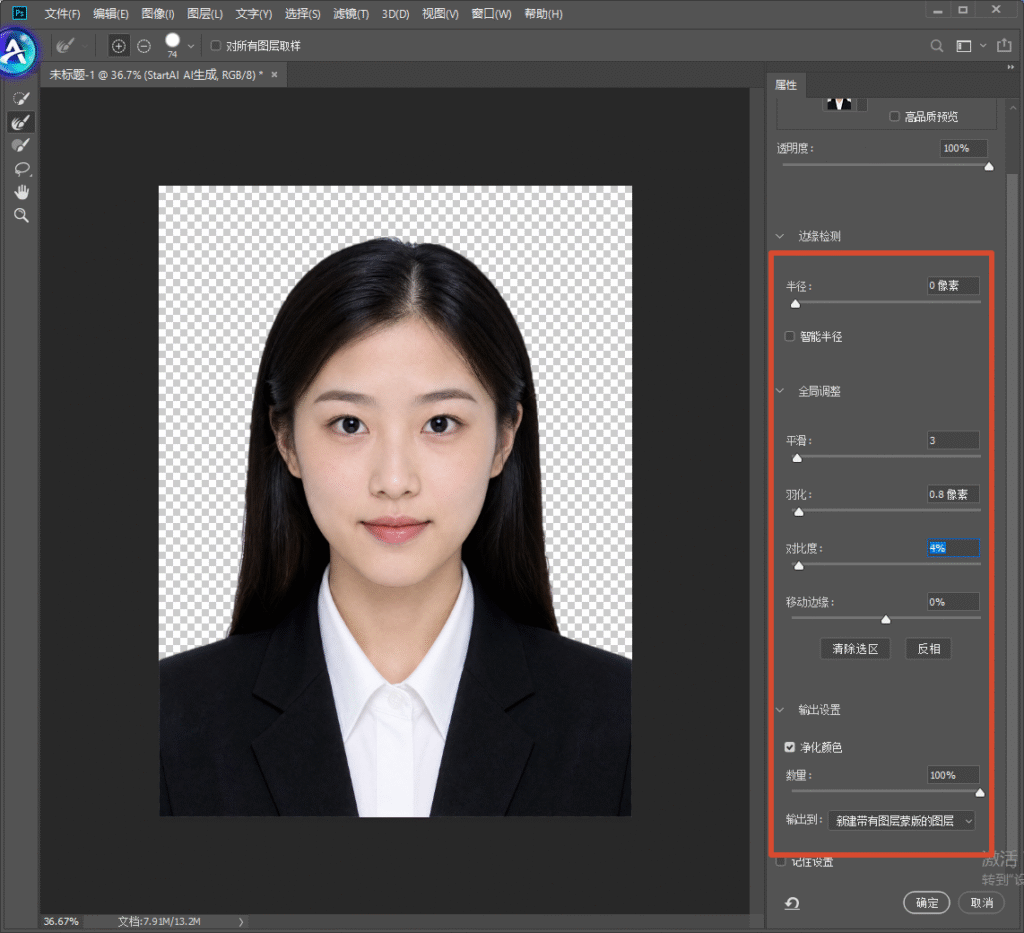The image size is (1024, 933).
Task: Click the 清除选区 button
Action: [856, 649]
